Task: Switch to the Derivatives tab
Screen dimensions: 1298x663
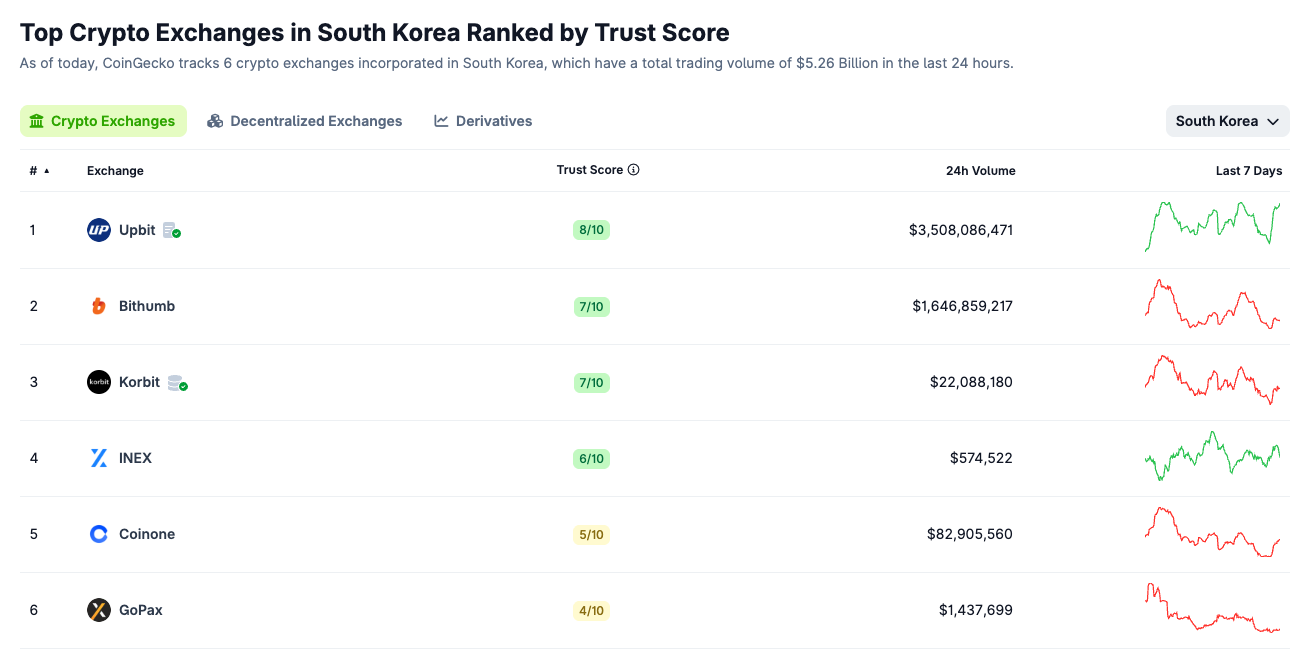Action: coord(483,121)
